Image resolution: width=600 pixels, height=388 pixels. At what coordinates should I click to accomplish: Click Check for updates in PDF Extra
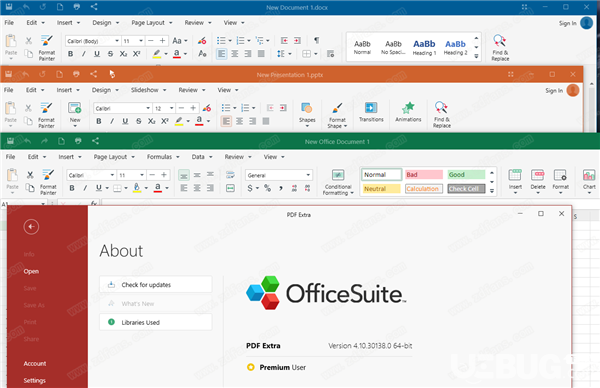pyautogui.click(x=156, y=285)
